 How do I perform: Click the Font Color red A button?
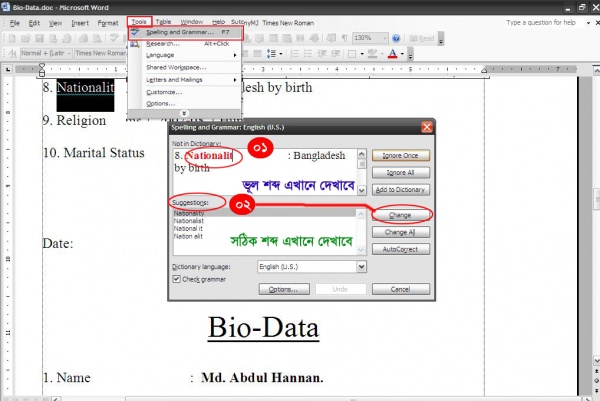(392, 54)
